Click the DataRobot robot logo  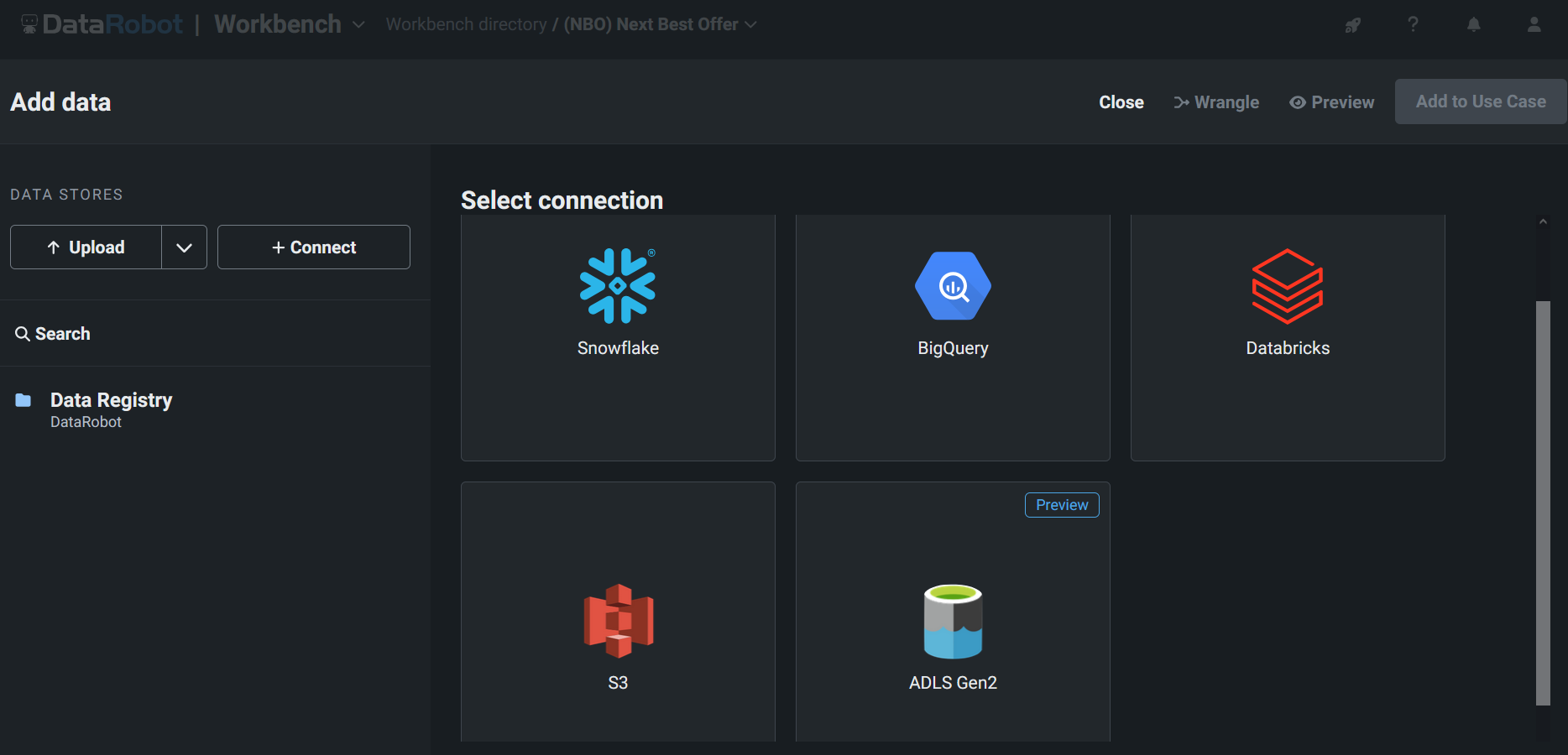29,23
